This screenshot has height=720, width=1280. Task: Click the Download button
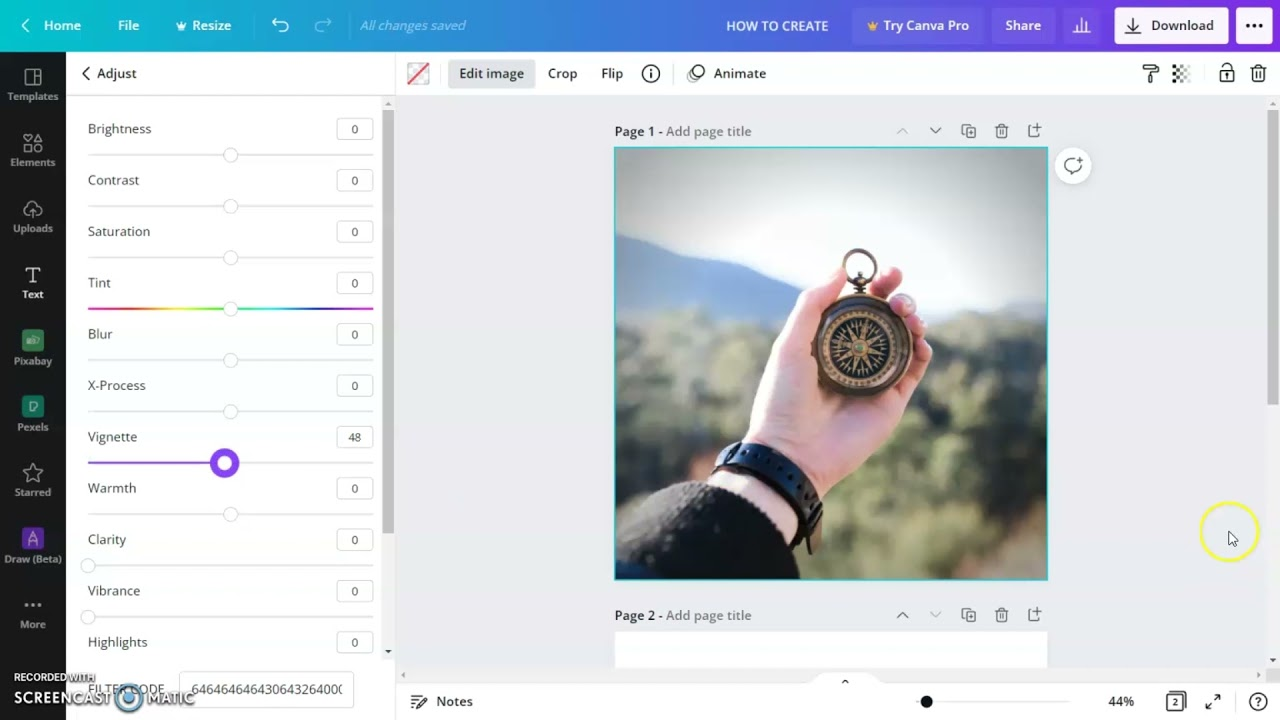pyautogui.click(x=1170, y=25)
